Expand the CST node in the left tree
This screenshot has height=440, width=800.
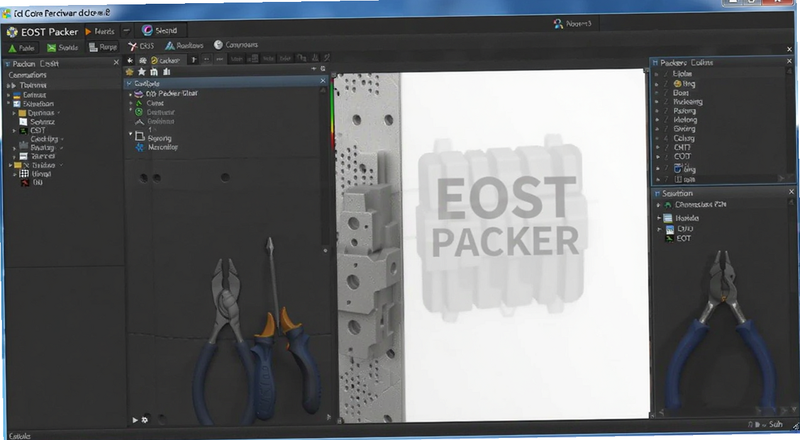(14, 131)
